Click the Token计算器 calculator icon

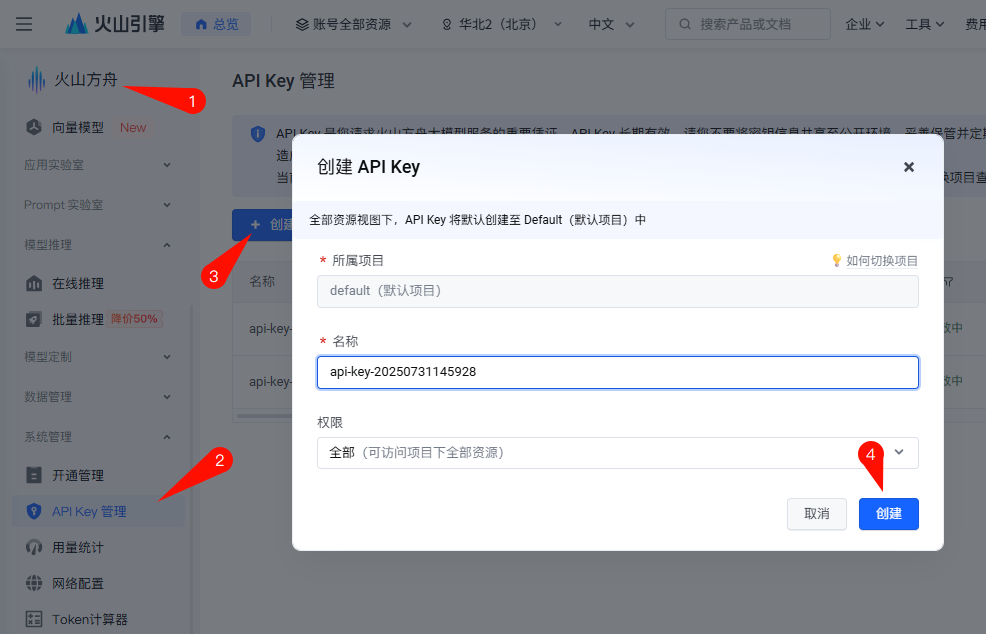tap(34, 619)
